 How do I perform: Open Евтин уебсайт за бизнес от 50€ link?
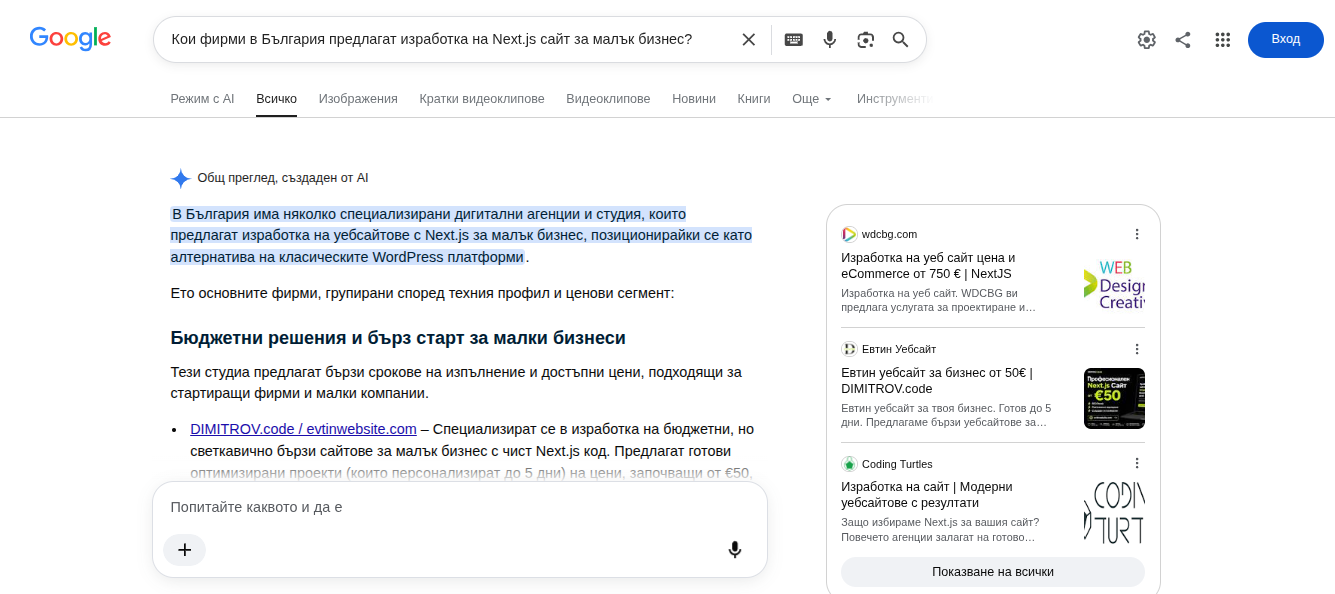click(x=937, y=380)
